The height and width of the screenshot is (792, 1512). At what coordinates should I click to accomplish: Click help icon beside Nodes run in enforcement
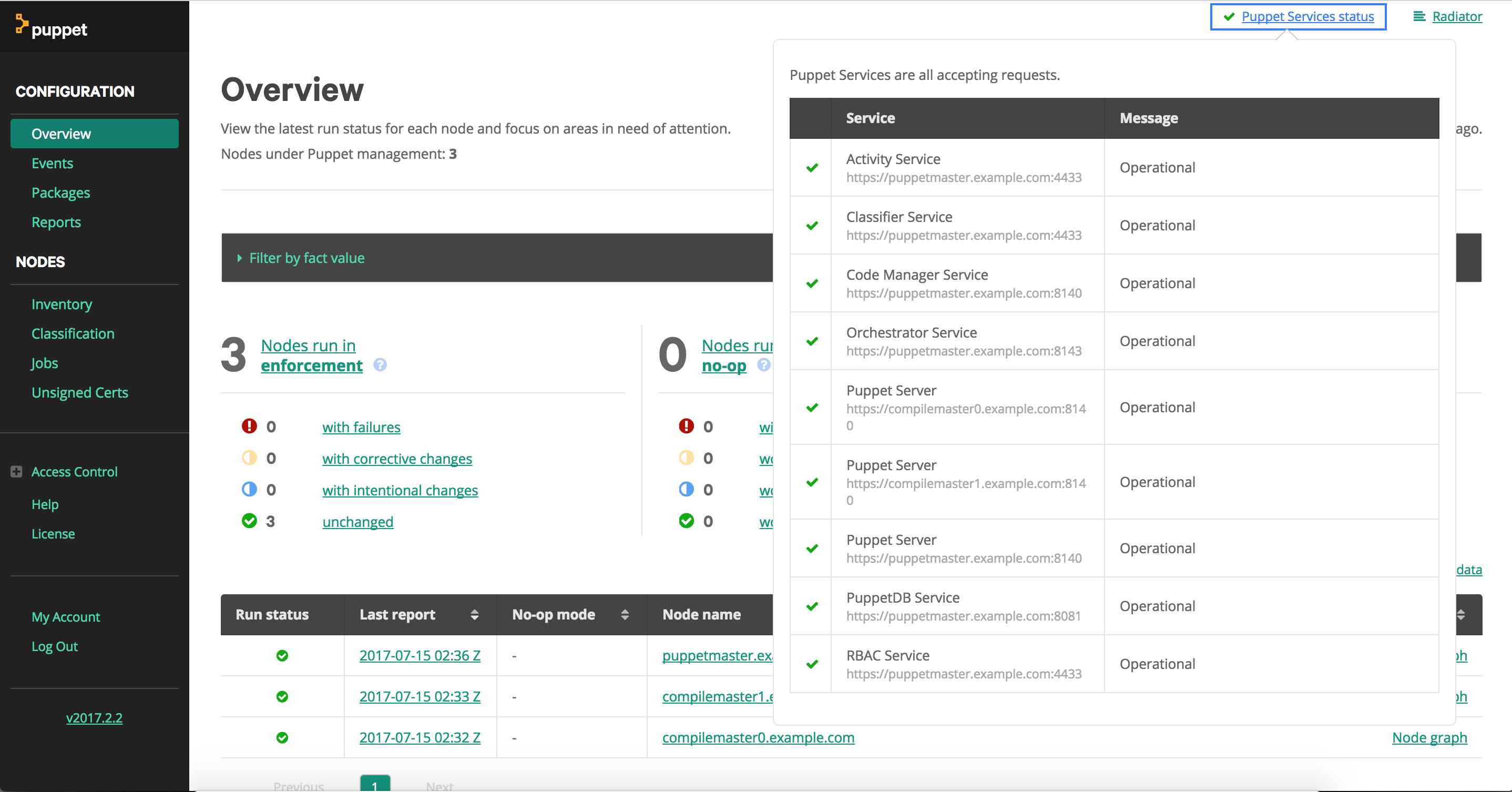(380, 365)
